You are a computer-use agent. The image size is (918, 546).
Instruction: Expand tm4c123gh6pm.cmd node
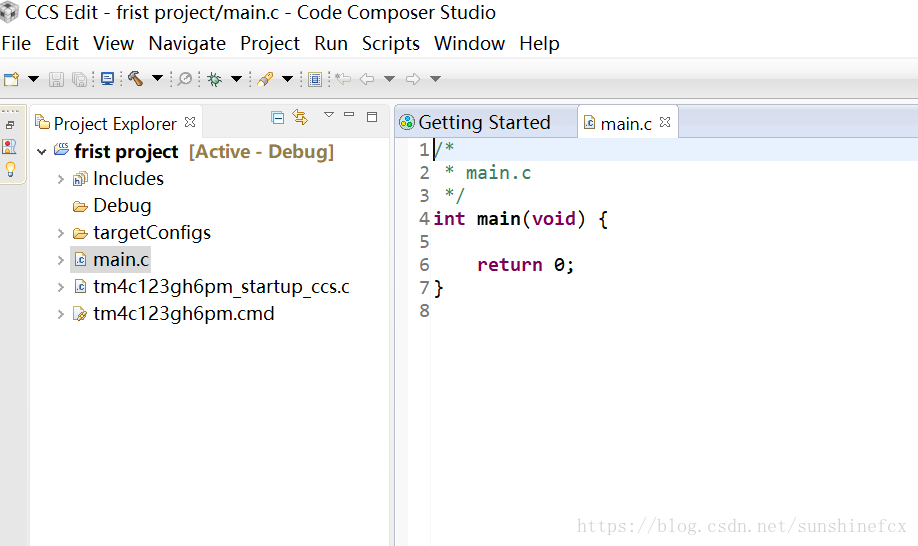pos(60,314)
